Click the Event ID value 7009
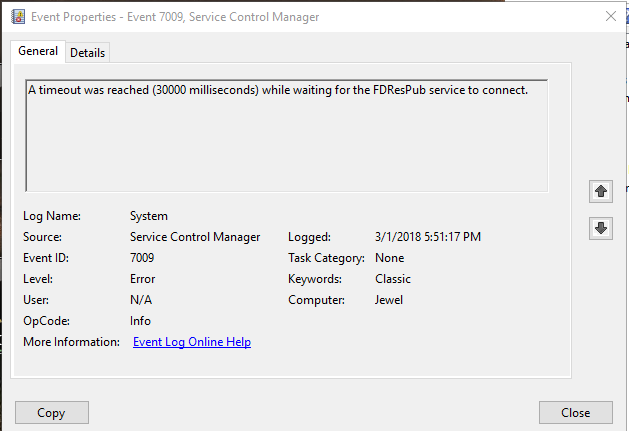Viewport: 629px width, 431px height. click(143, 258)
